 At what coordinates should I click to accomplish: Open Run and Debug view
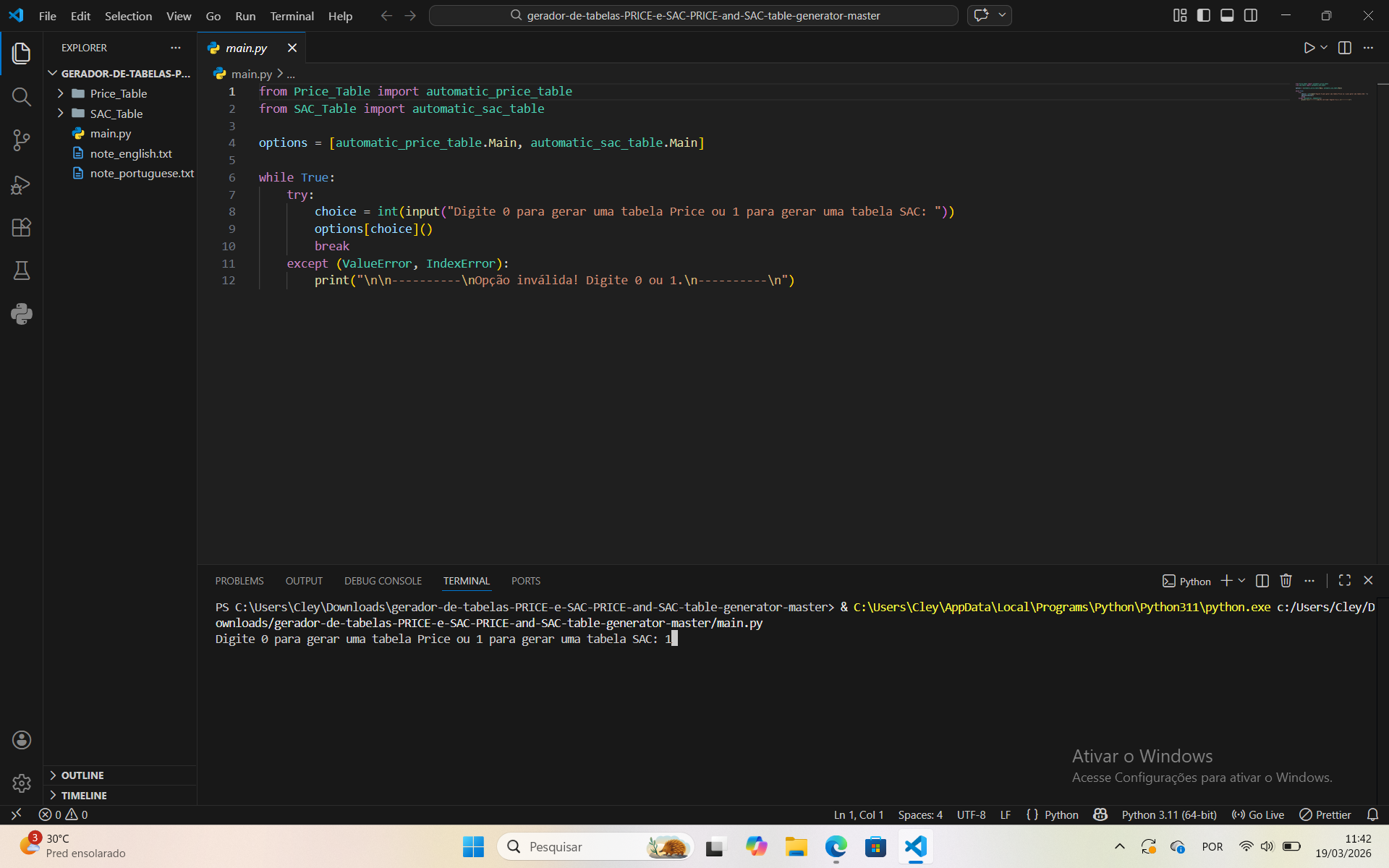click(x=22, y=184)
